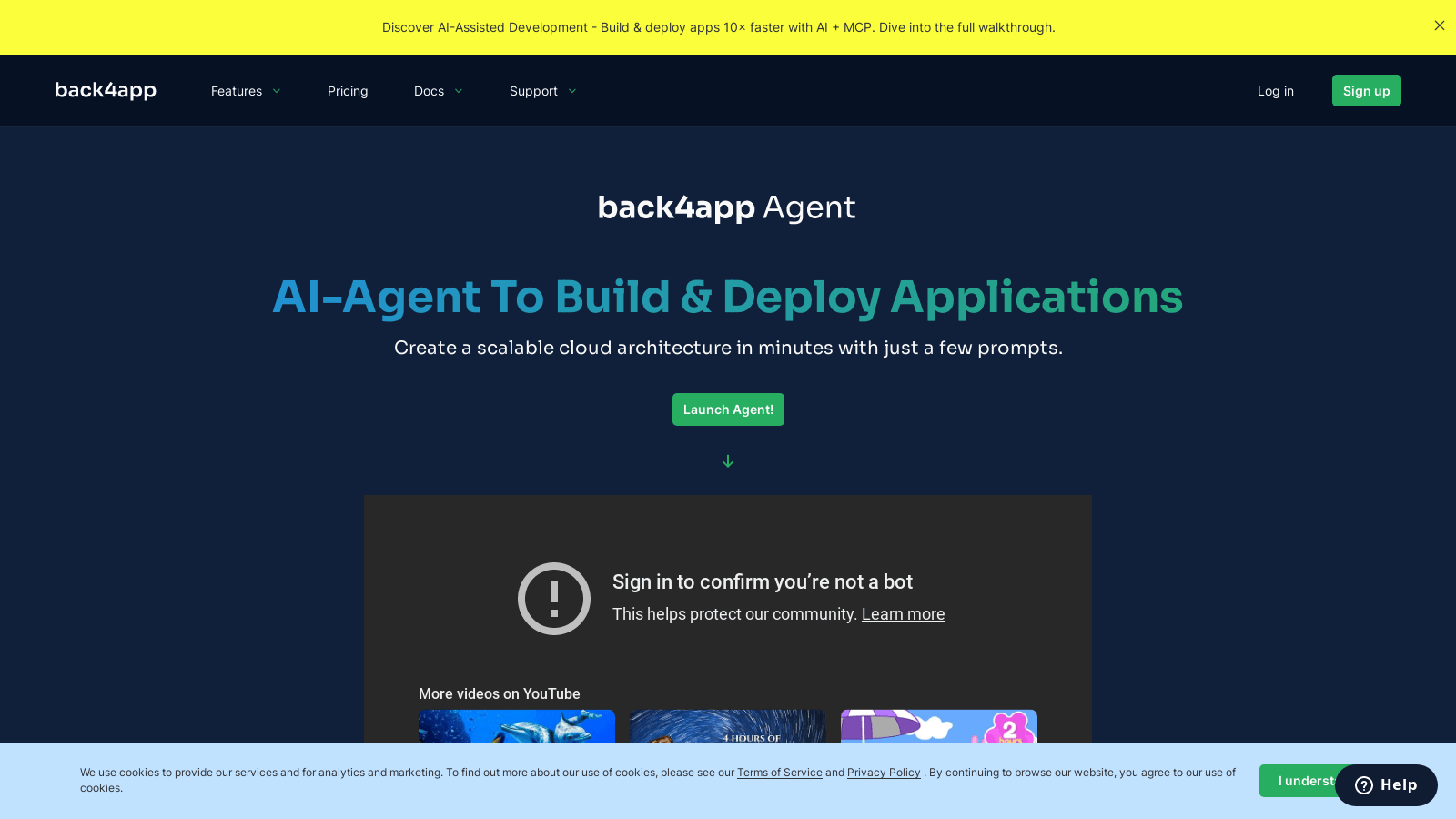Click the exclamation warning icon in video

pos(554,599)
